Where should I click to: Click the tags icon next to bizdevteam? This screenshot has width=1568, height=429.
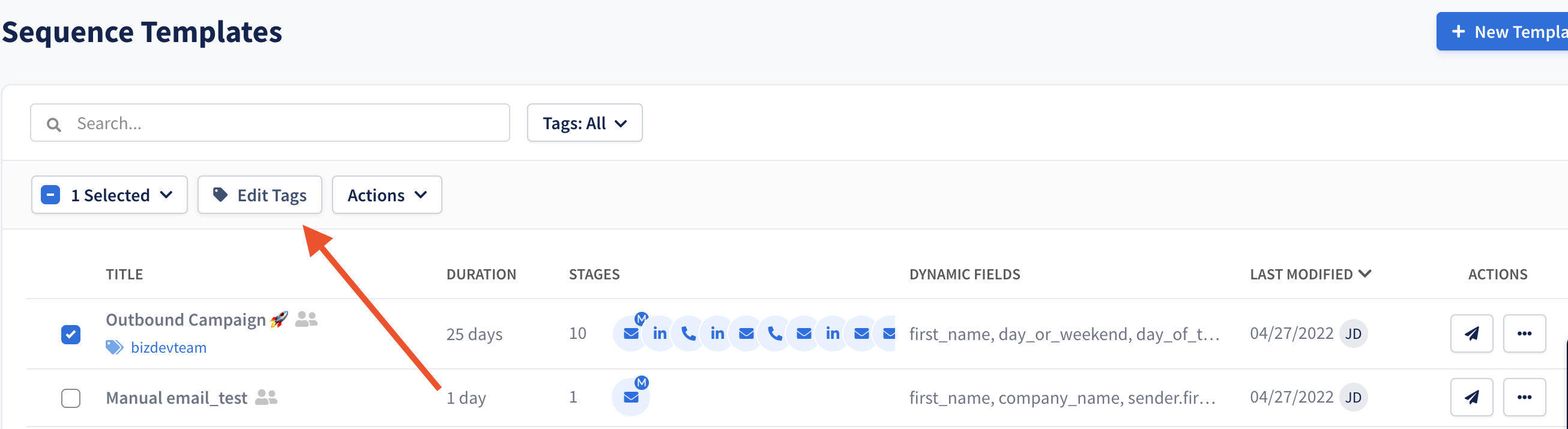pos(115,347)
